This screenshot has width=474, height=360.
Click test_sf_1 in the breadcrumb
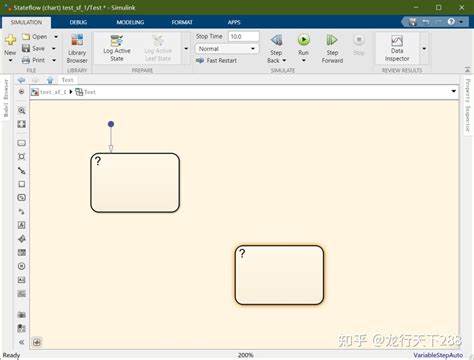point(53,92)
